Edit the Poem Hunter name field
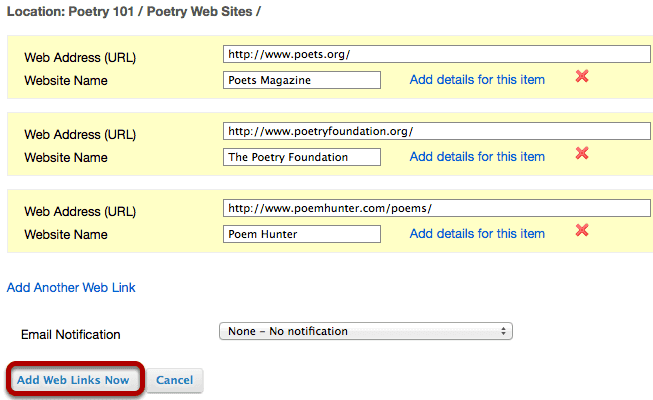Screen dimensions: 653x400 point(302,234)
